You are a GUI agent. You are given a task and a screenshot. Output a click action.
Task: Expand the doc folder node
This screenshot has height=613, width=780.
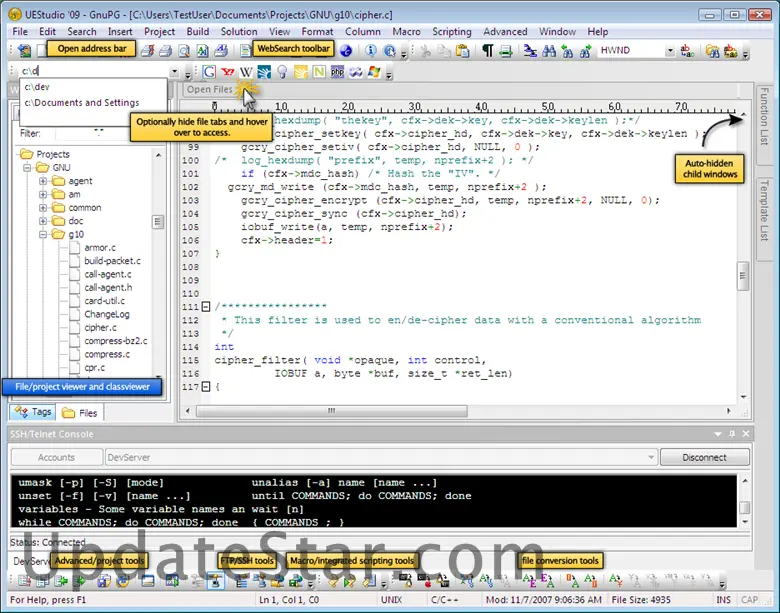click(43, 221)
